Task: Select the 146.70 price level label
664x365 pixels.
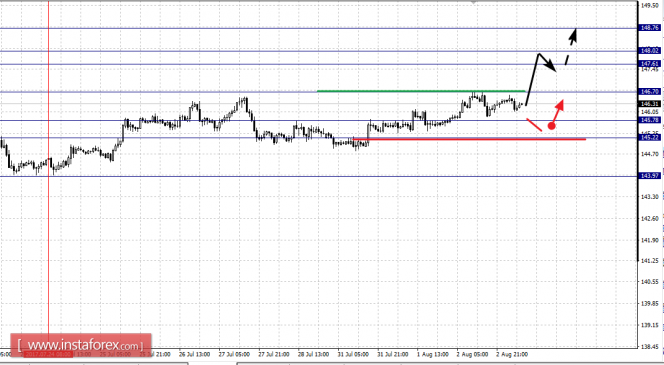Action: click(x=650, y=91)
